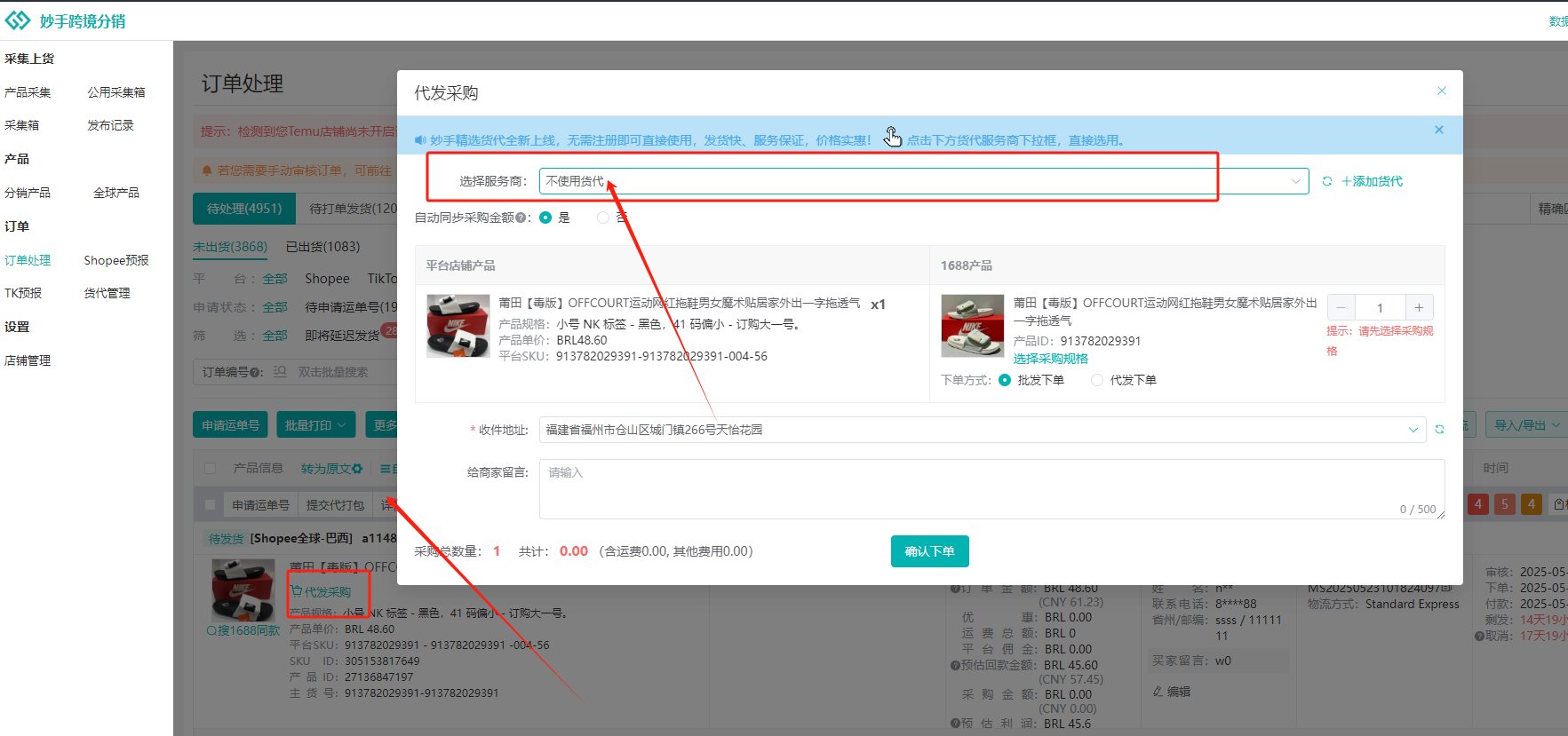The height and width of the screenshot is (736, 1568).
Task: Click the platform store product thumbnail in the dialog
Action: pyautogui.click(x=458, y=326)
